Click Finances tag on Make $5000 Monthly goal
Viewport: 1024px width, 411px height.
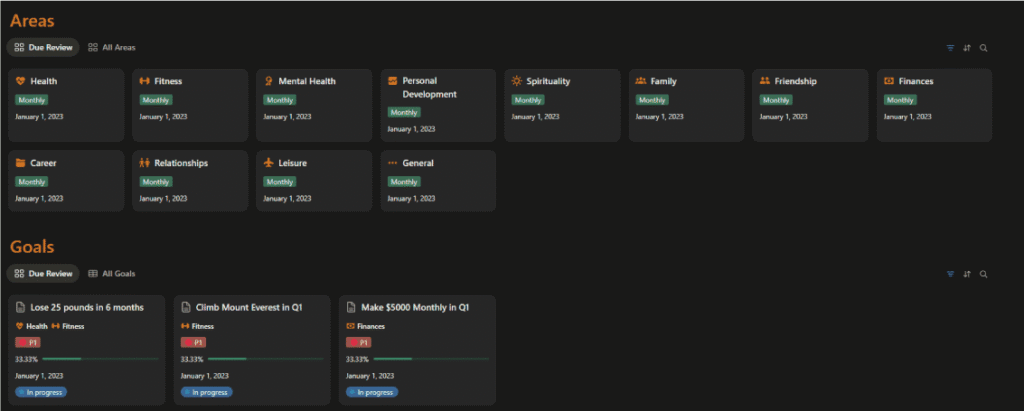(366, 326)
